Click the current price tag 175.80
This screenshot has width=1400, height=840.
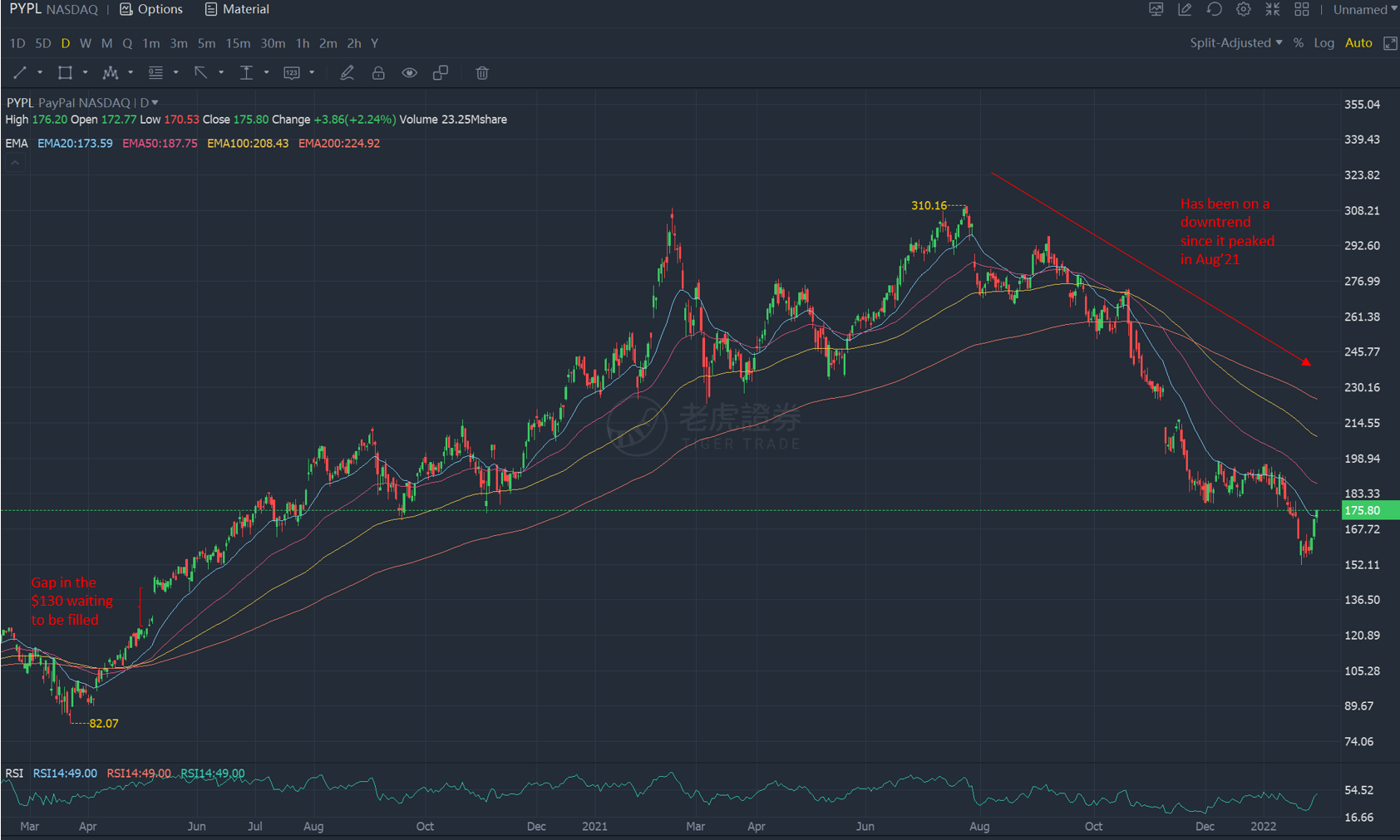click(1370, 511)
